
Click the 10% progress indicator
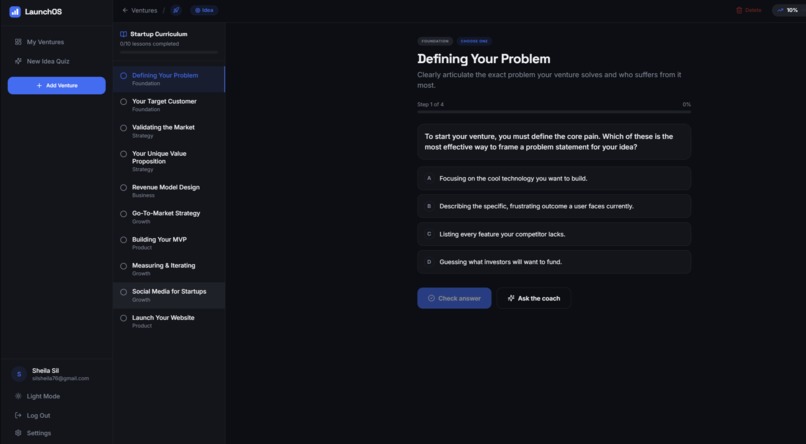tap(788, 10)
